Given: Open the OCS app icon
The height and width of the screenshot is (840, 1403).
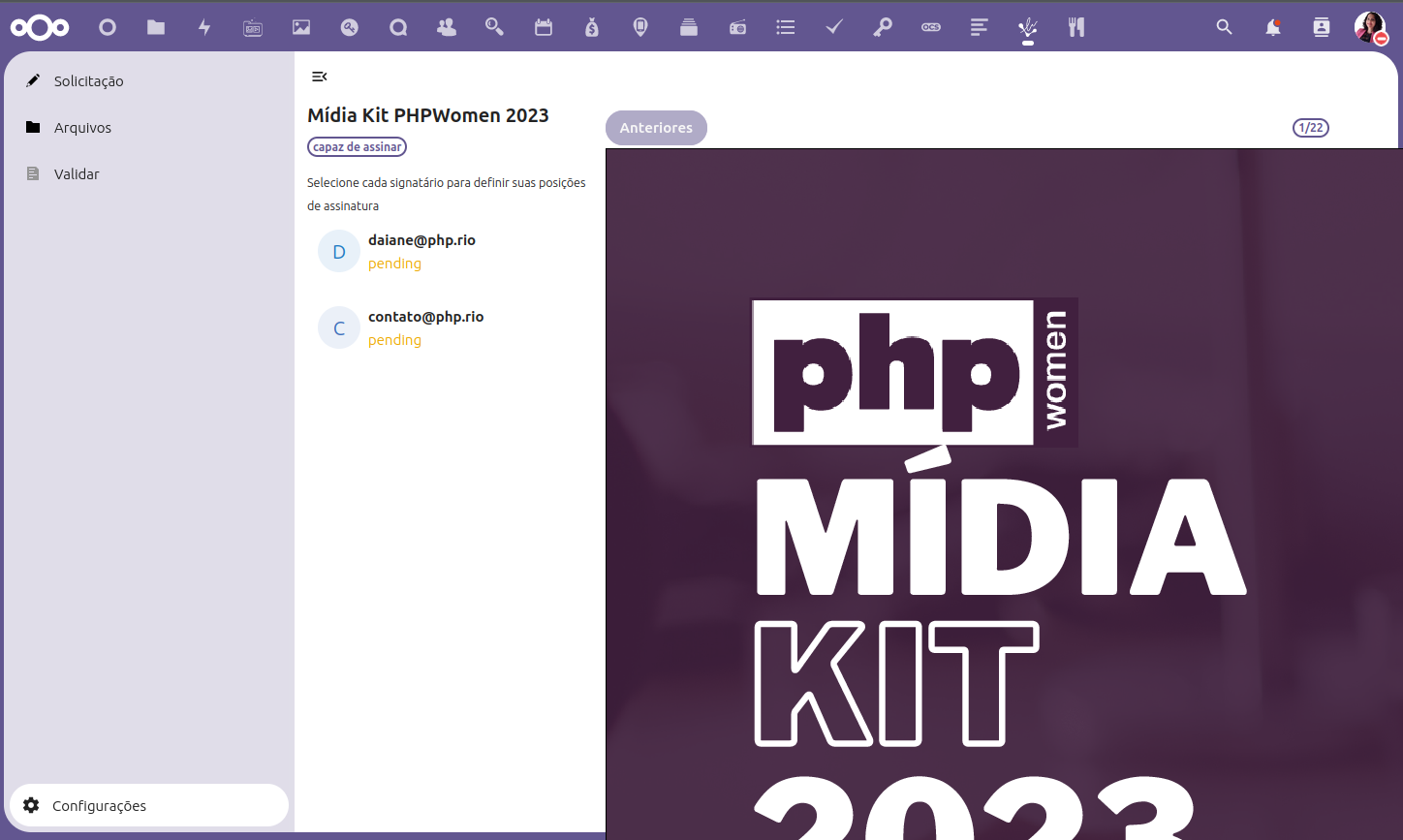Looking at the screenshot, I should (931, 27).
